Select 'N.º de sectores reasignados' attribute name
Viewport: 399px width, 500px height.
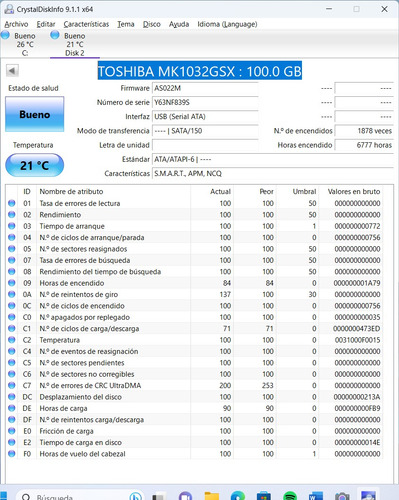(x=83, y=249)
